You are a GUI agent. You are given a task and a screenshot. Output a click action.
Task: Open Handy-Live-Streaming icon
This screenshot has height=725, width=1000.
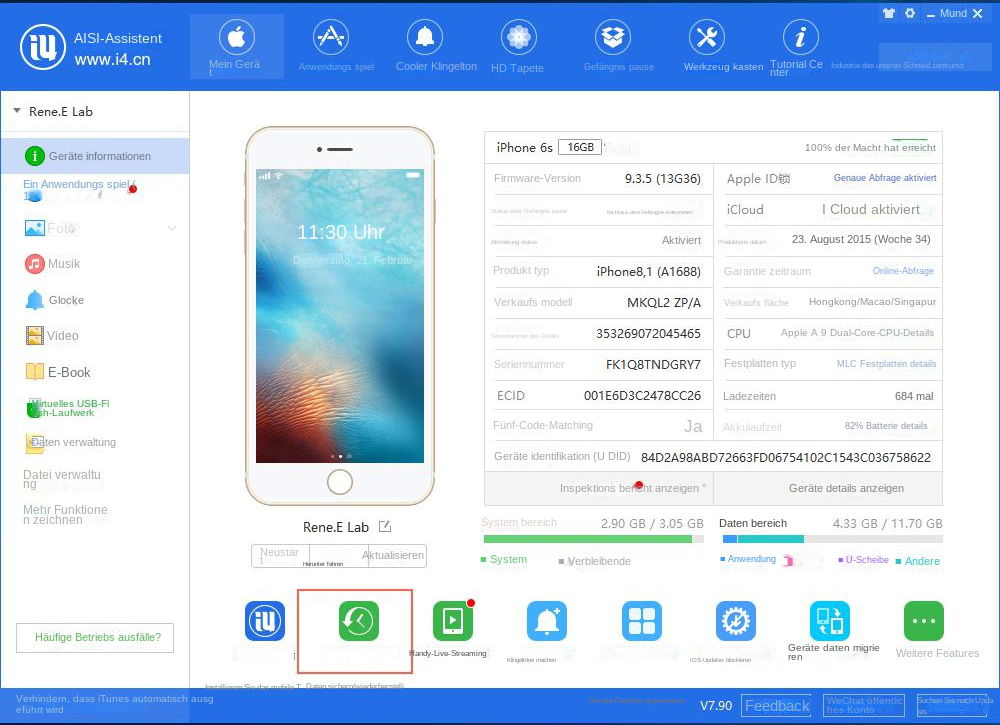click(453, 620)
